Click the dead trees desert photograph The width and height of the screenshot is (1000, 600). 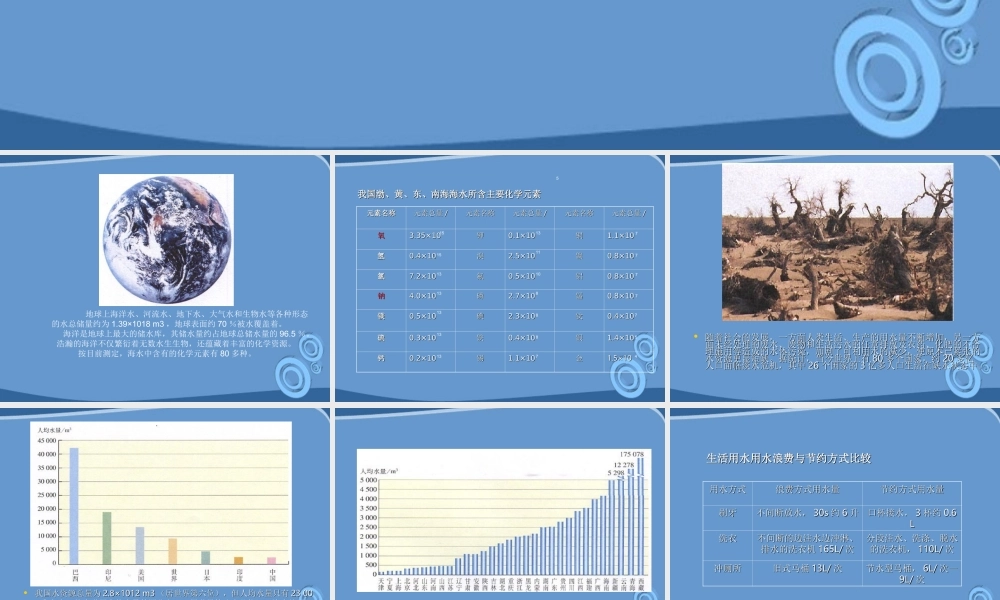837,242
